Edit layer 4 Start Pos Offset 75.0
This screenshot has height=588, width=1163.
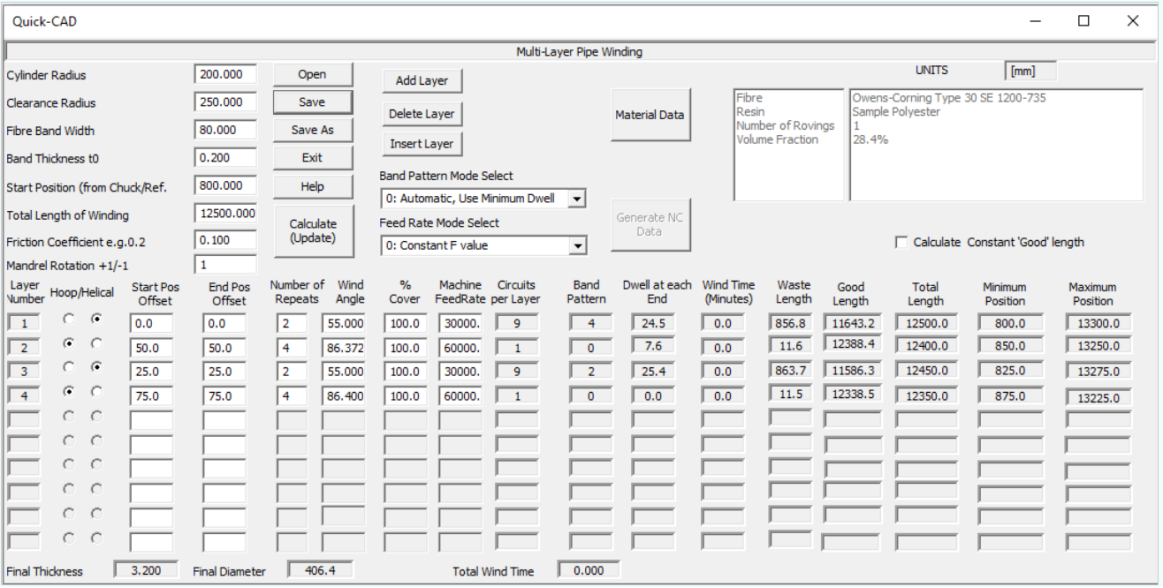(151, 396)
